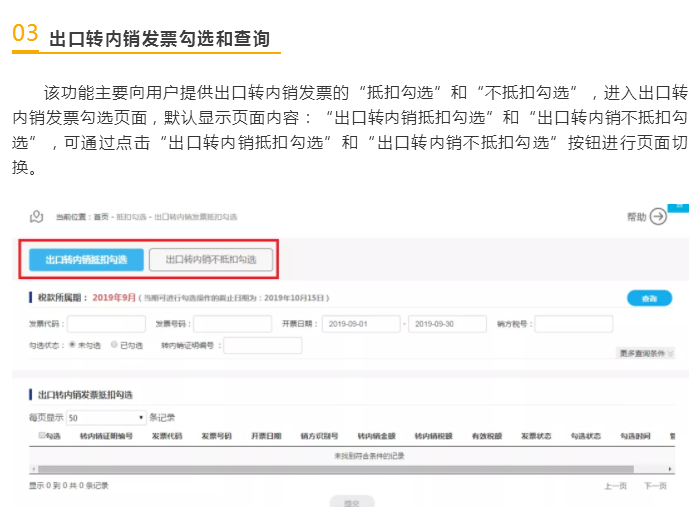This screenshot has height=532, width=699.
Task: Click the location pin icon beside the breadcrumb
Action: pyautogui.click(x=37, y=216)
